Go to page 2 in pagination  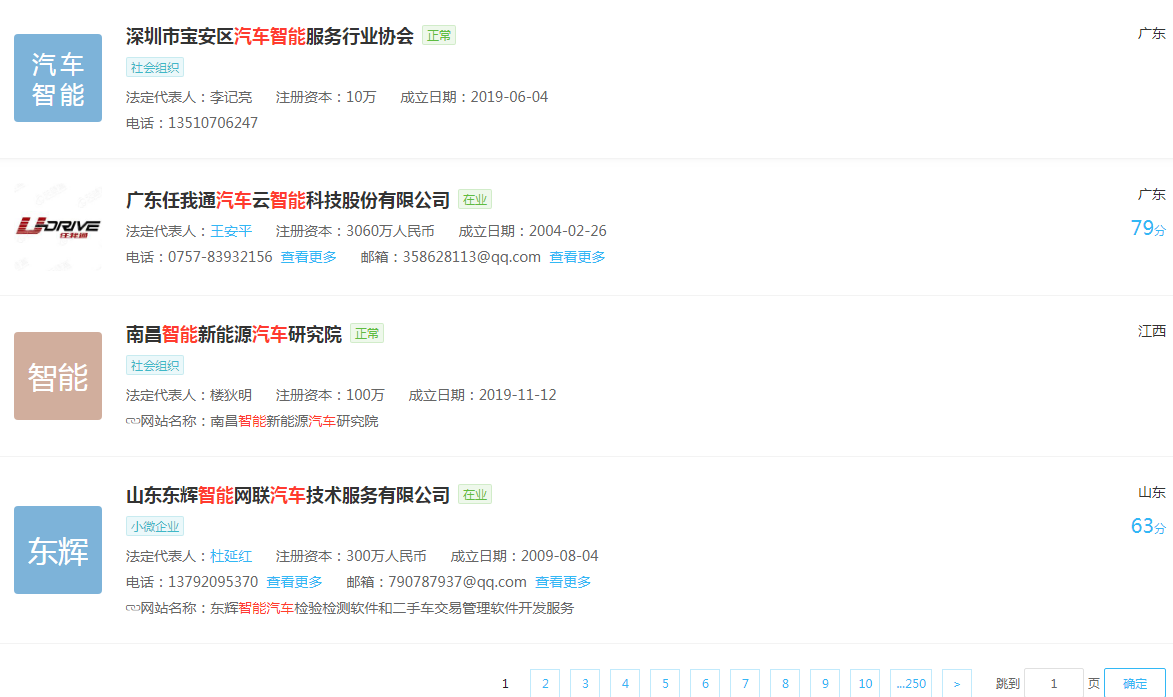545,684
